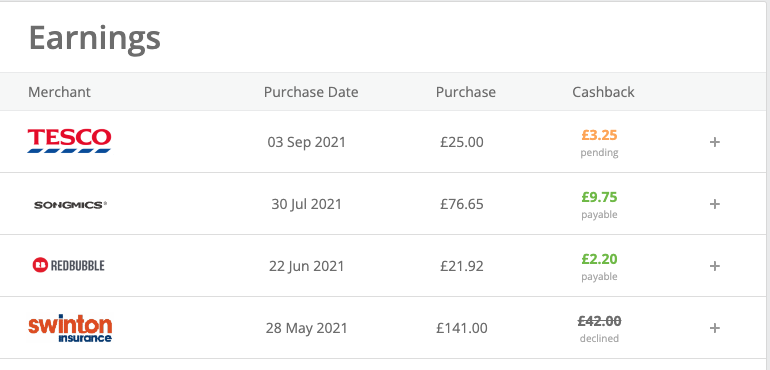This screenshot has height=370, width=770.
Task: Select the £3.25 pending cashback amount
Action: coord(599,135)
